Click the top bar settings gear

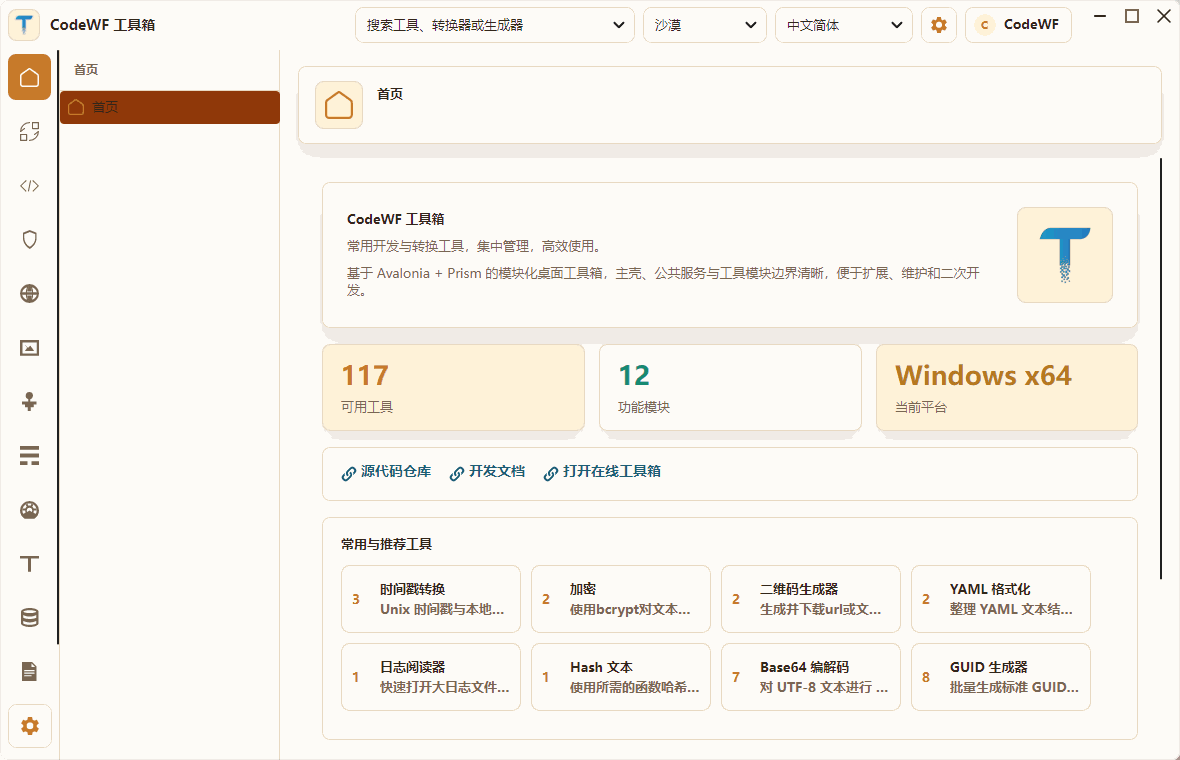(938, 25)
